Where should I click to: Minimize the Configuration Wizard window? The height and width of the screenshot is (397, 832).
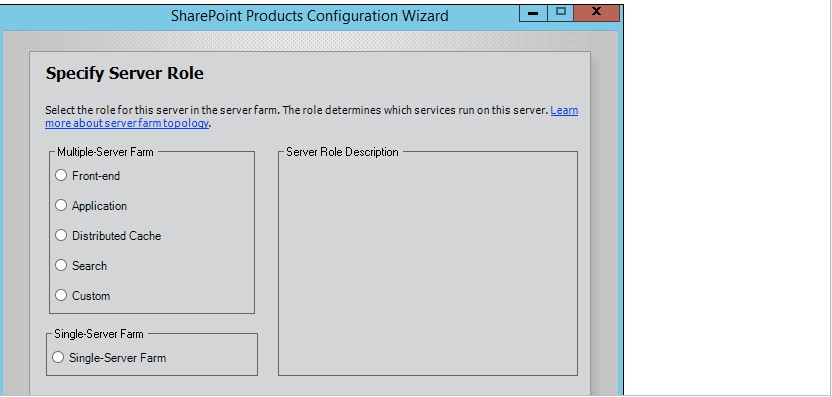[x=533, y=13]
